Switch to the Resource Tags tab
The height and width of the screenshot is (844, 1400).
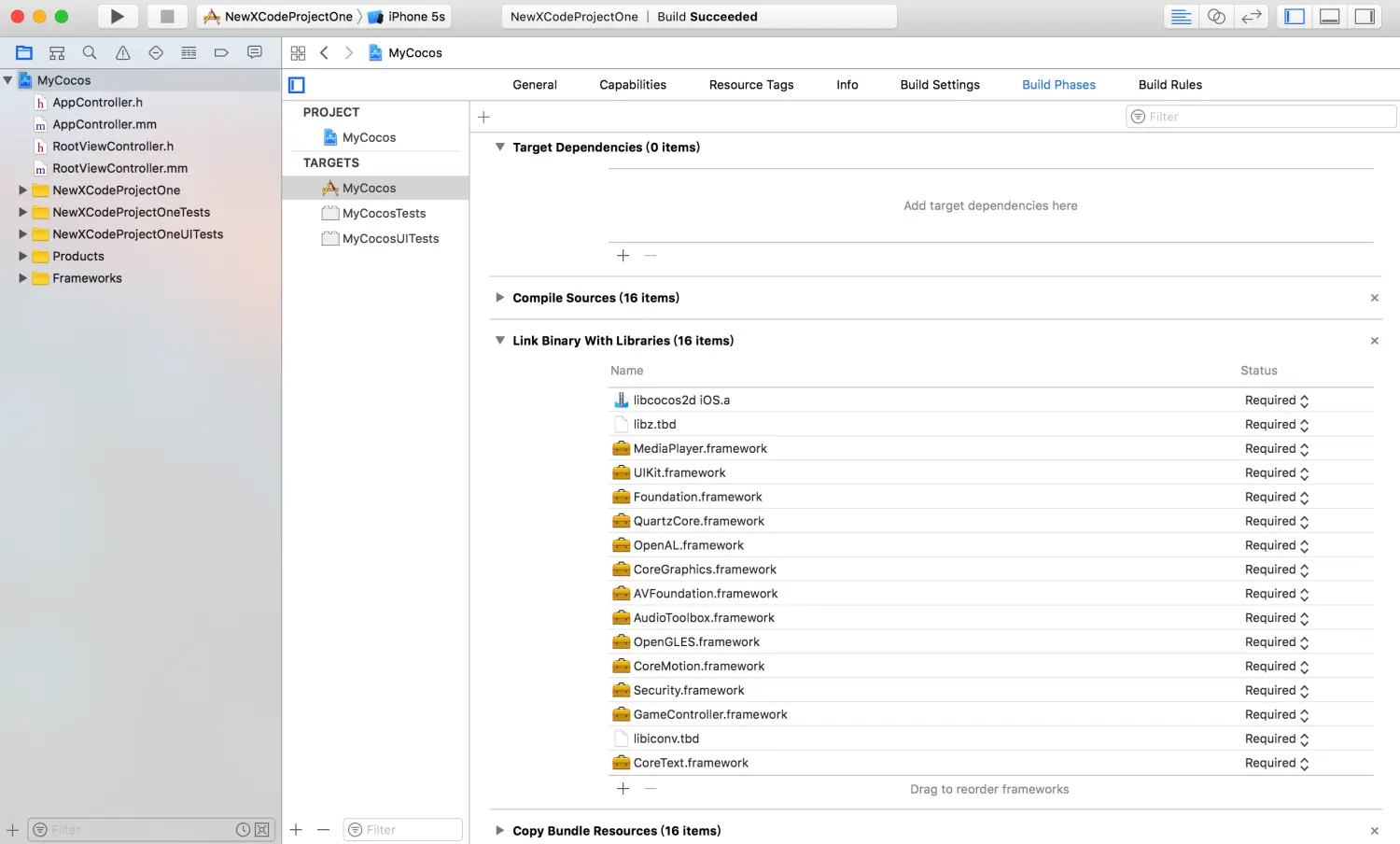[x=751, y=85]
